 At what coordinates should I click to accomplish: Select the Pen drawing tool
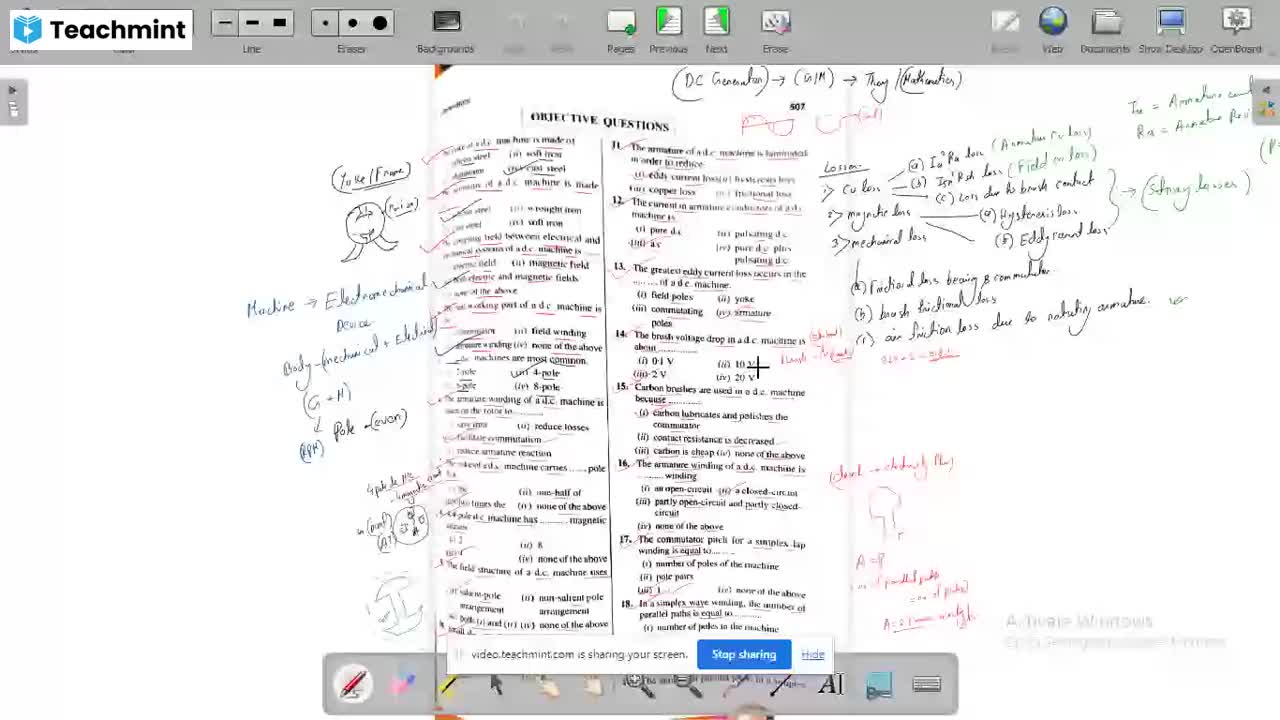click(353, 685)
